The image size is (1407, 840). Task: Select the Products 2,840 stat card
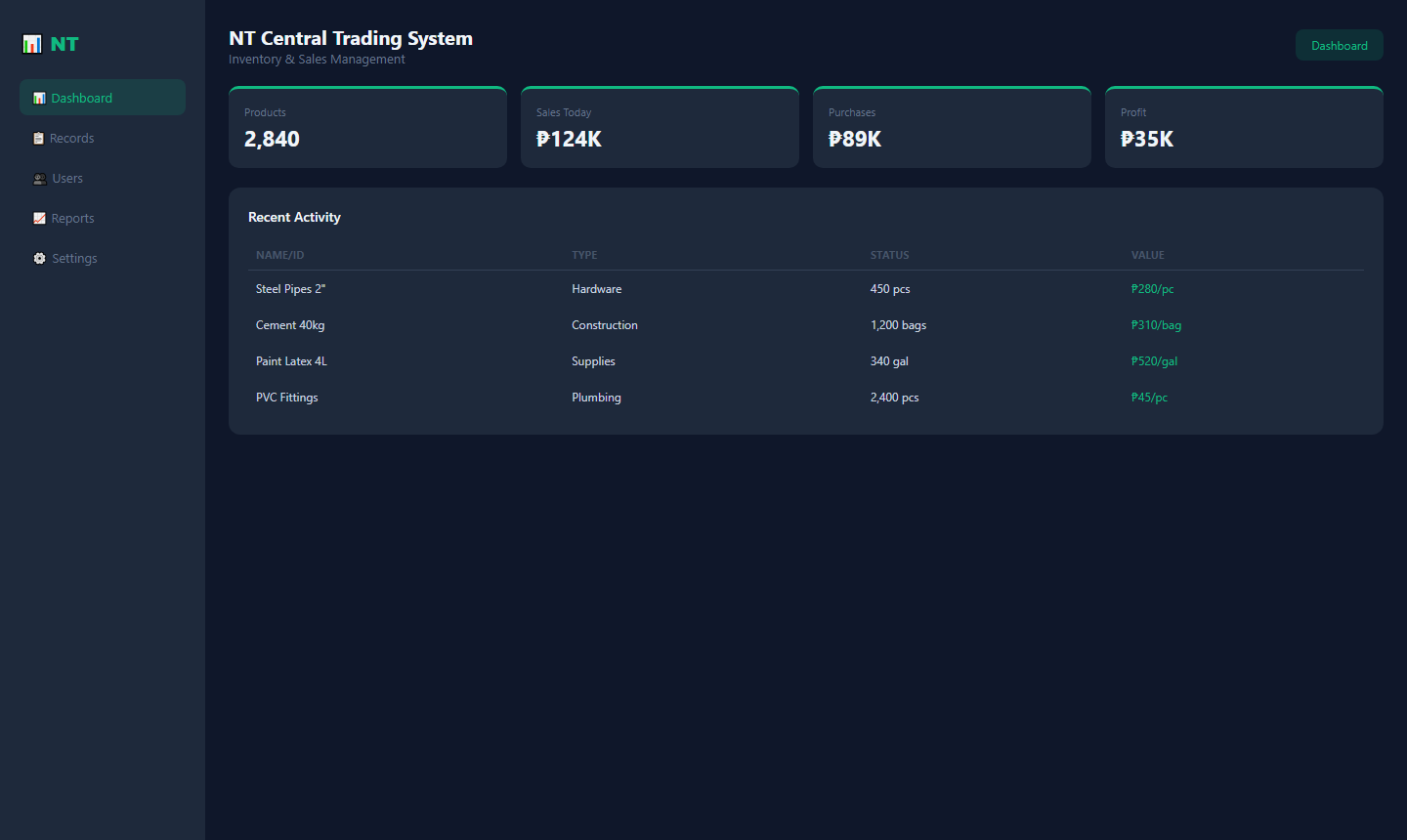pos(367,127)
